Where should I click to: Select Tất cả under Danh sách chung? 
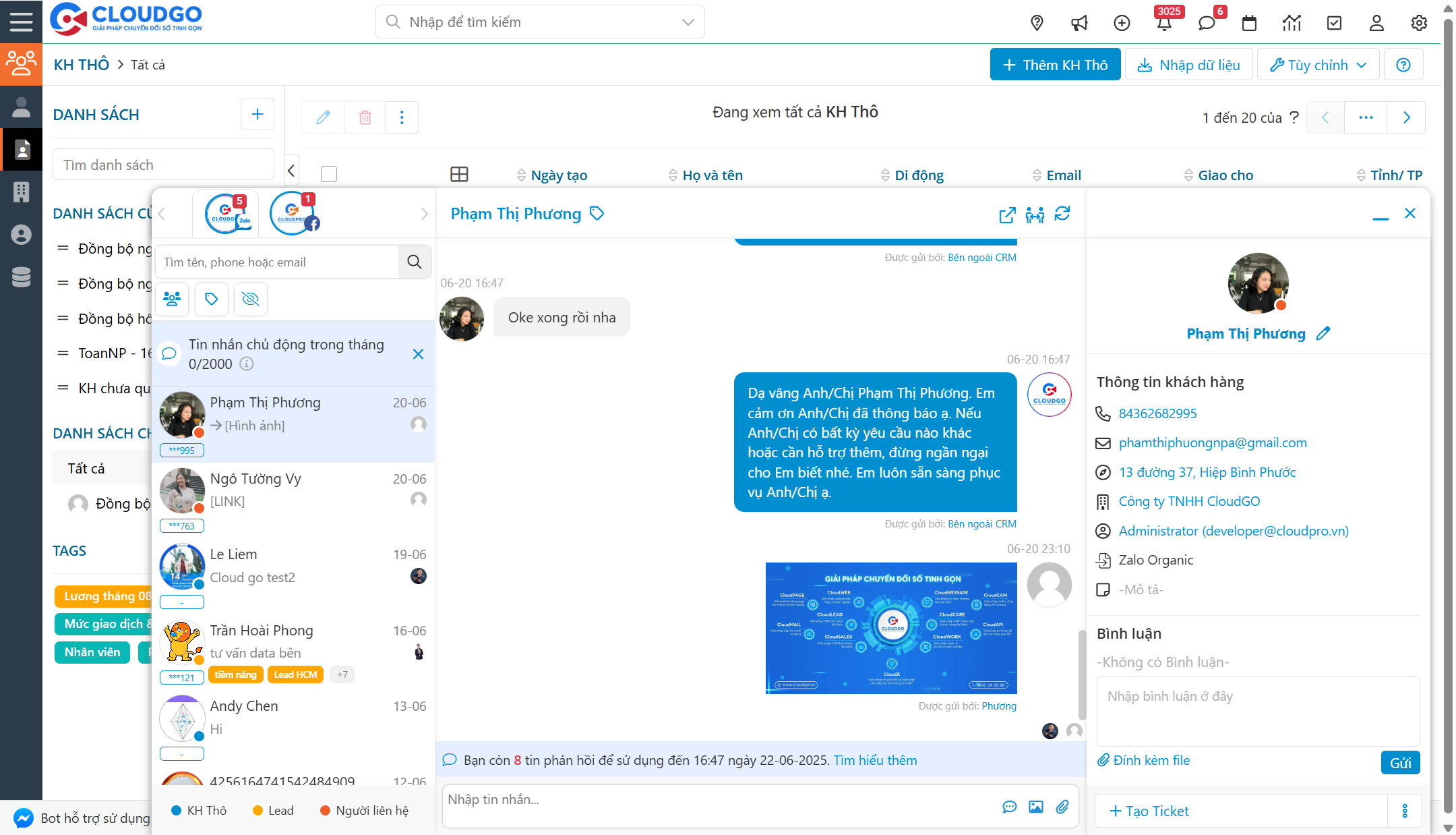pos(86,467)
